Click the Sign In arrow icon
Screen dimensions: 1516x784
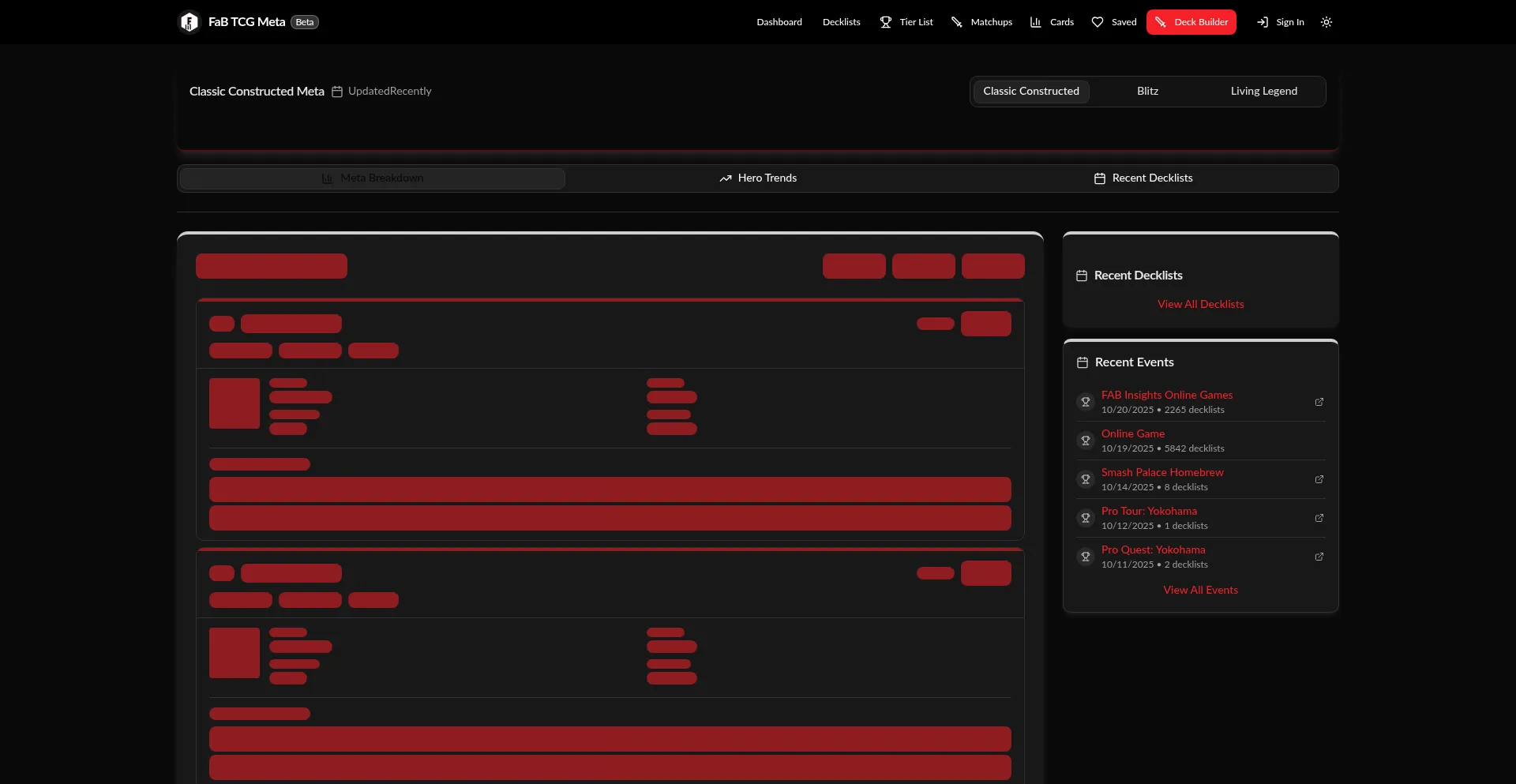click(1263, 22)
